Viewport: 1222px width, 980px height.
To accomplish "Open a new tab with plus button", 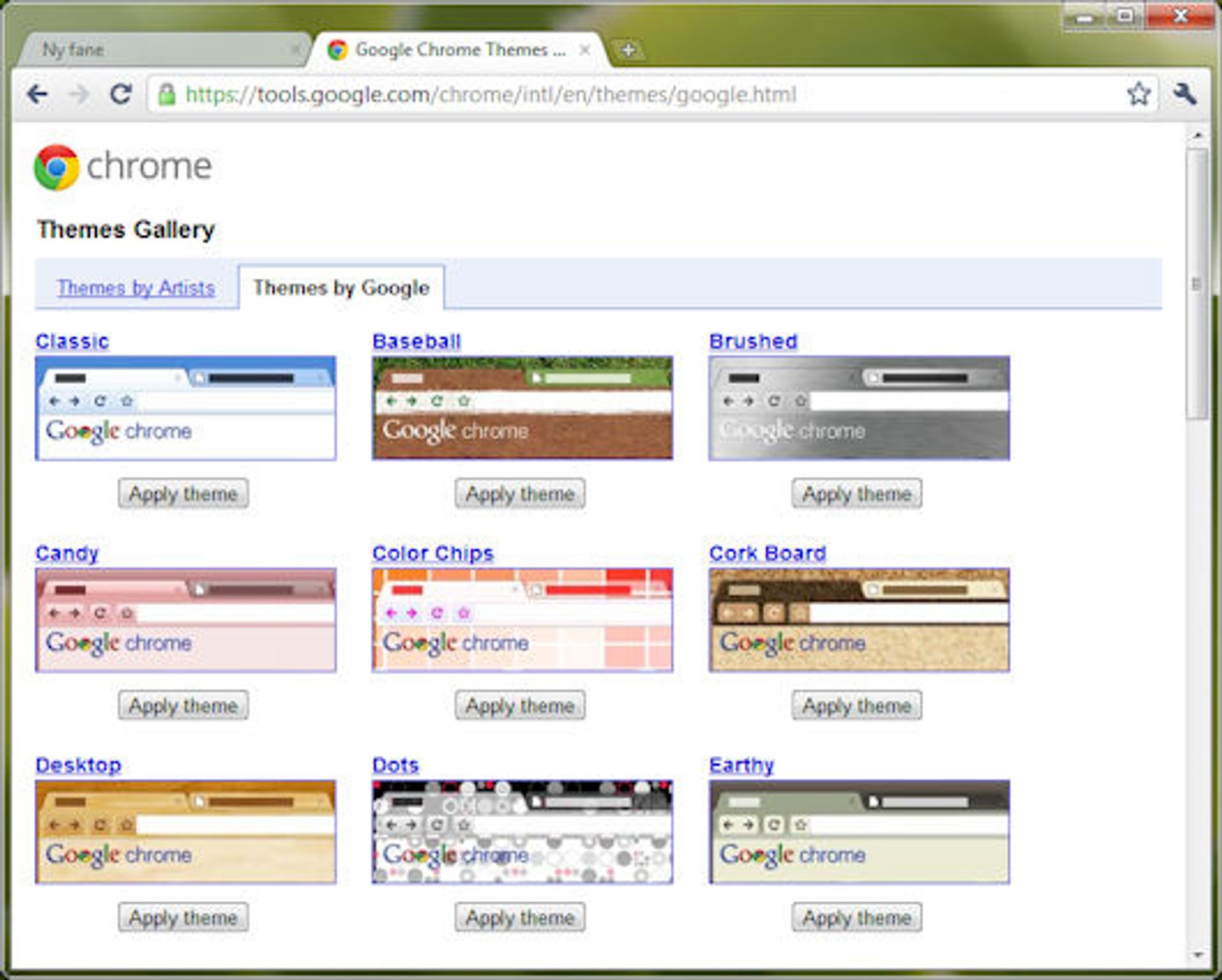I will point(628,49).
